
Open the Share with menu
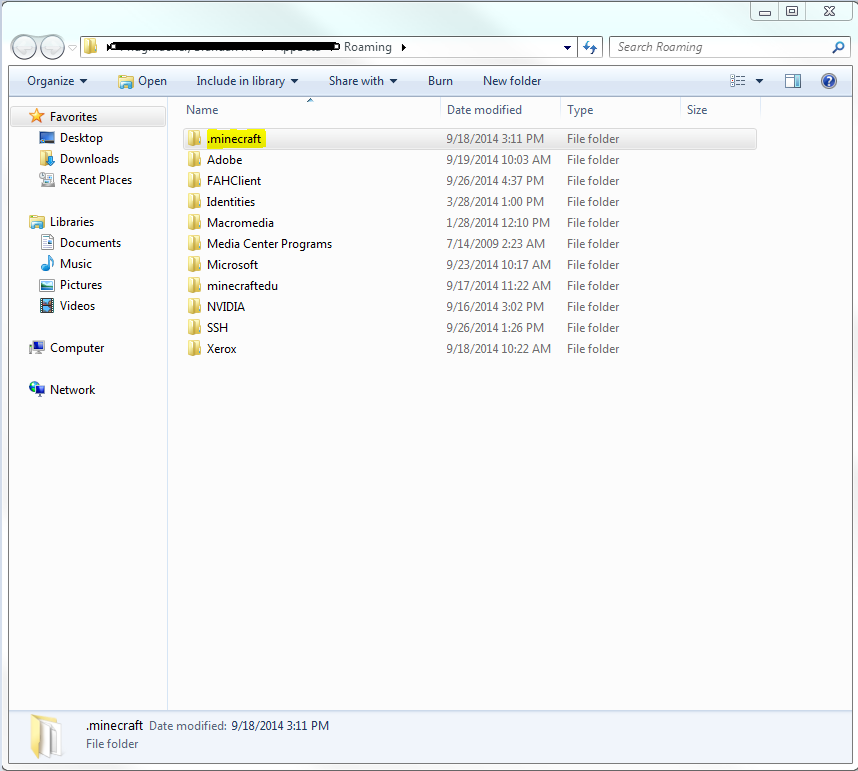coord(363,81)
